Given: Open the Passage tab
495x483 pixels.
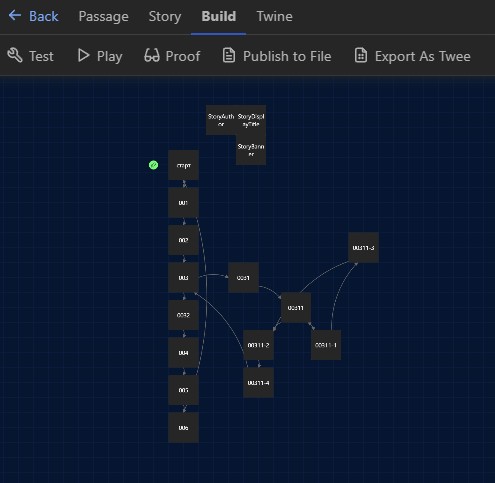Looking at the screenshot, I should 103,16.
